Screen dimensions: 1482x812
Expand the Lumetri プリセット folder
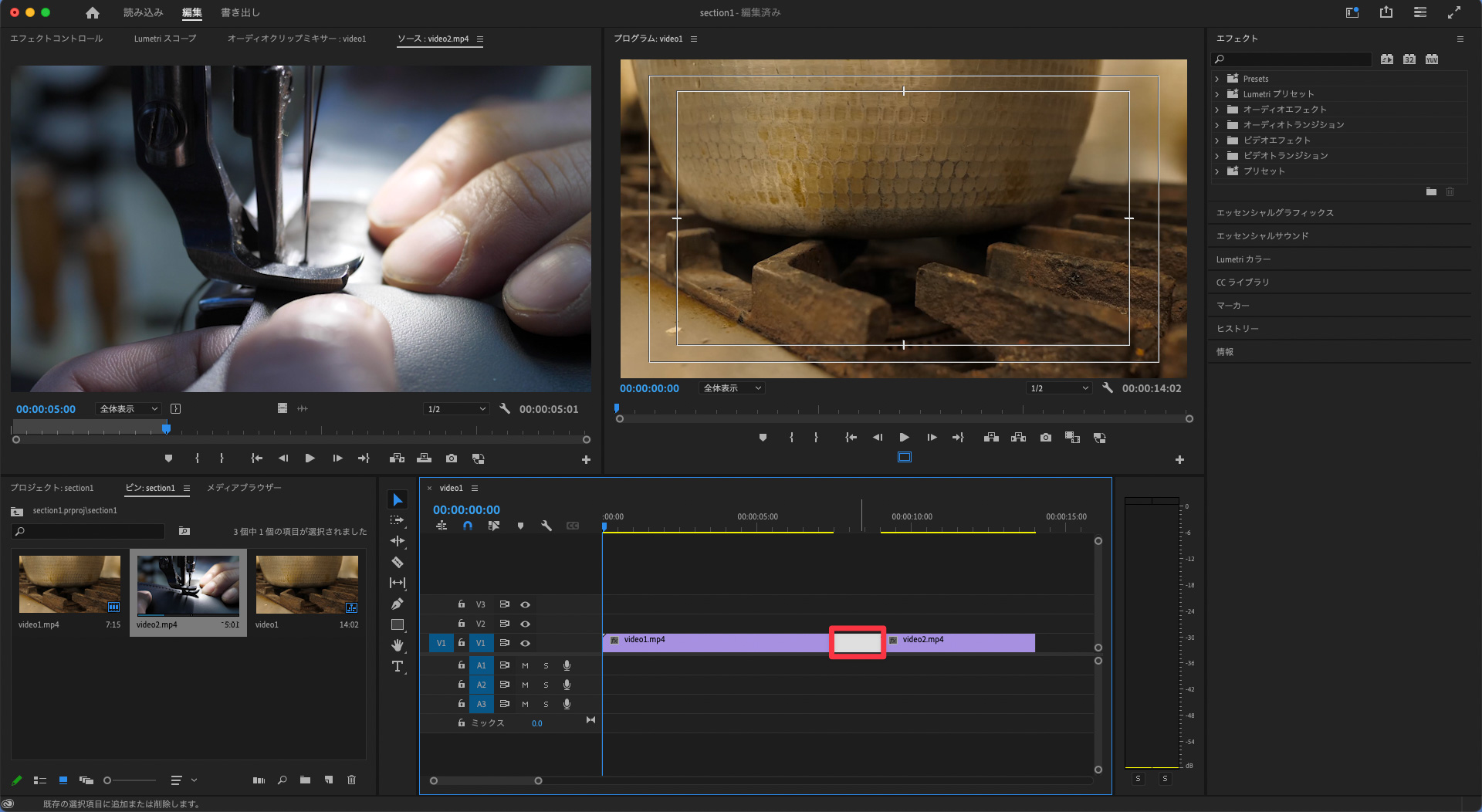point(1217,94)
